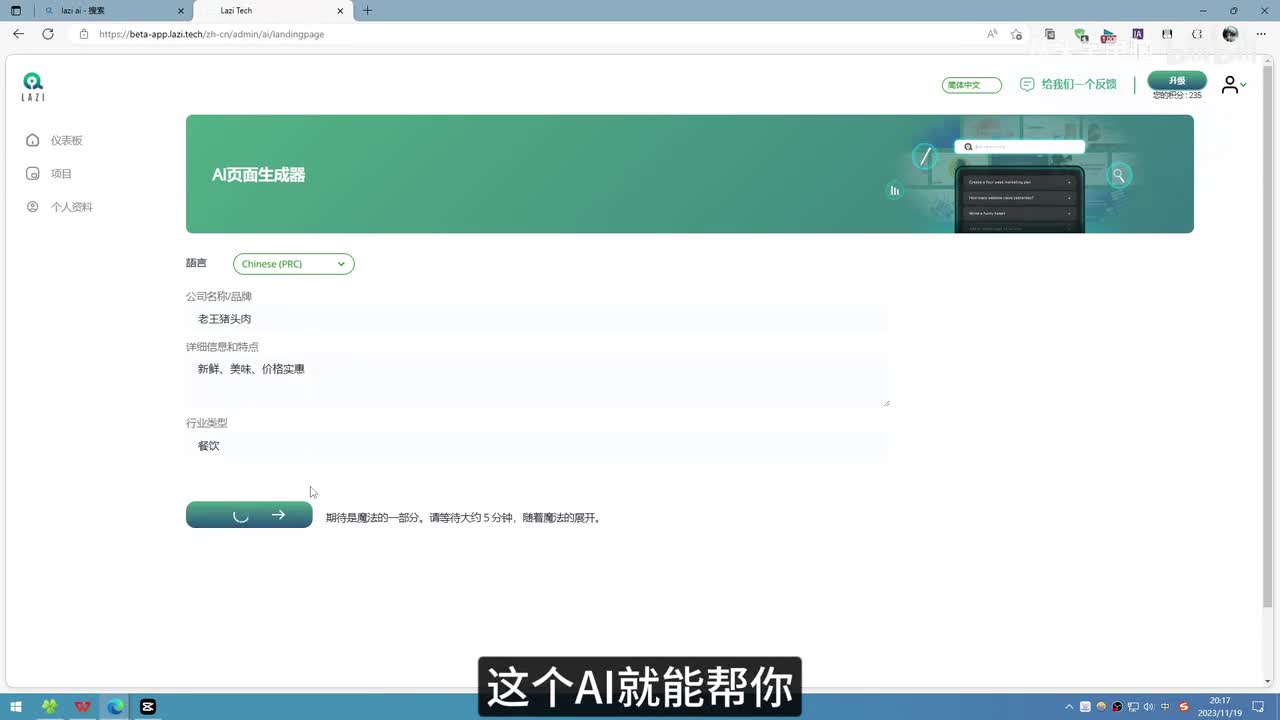Go back with the browser back arrow
Screen dimensions: 1280x720
[x=18, y=34]
